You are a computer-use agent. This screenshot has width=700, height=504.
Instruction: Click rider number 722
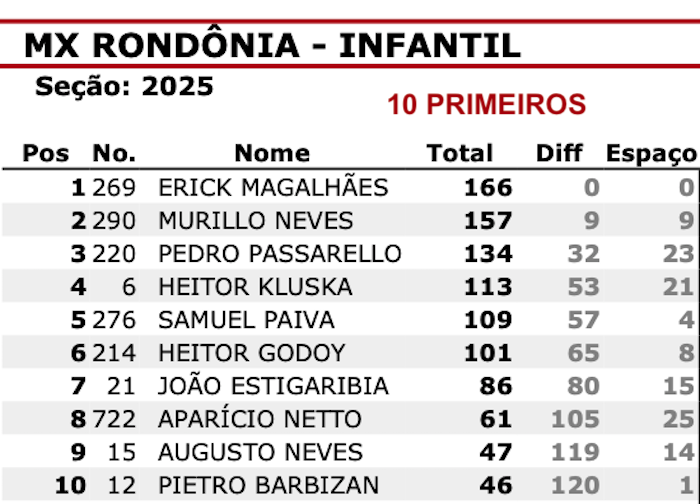[x=115, y=419]
